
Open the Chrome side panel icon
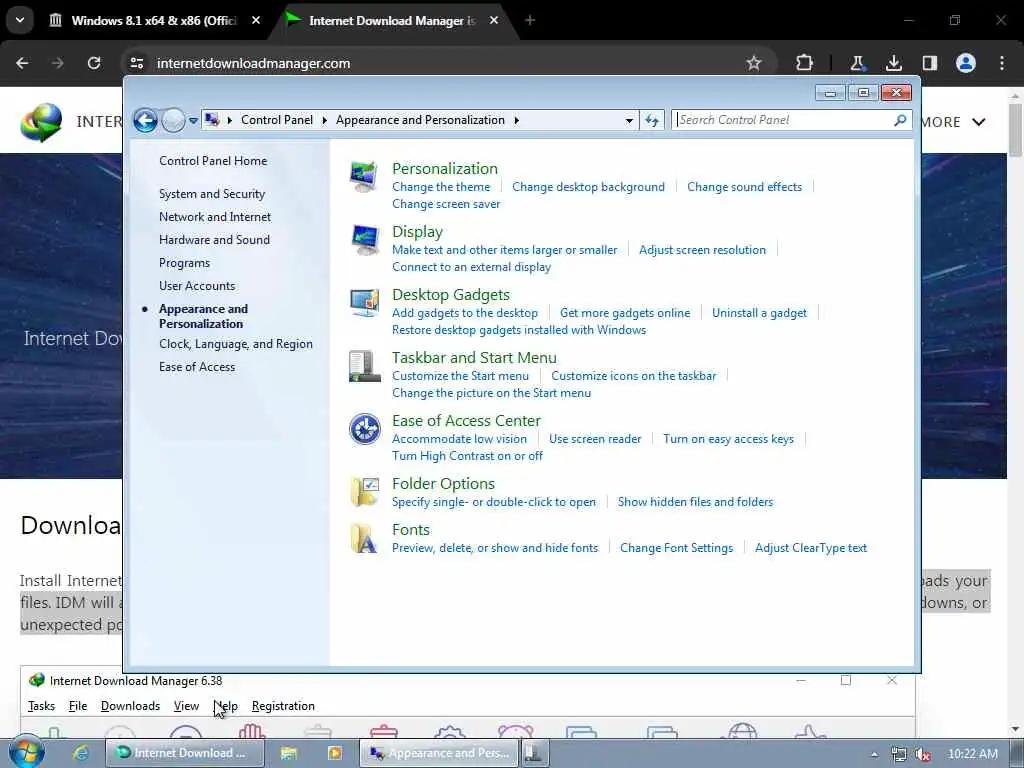[929, 63]
